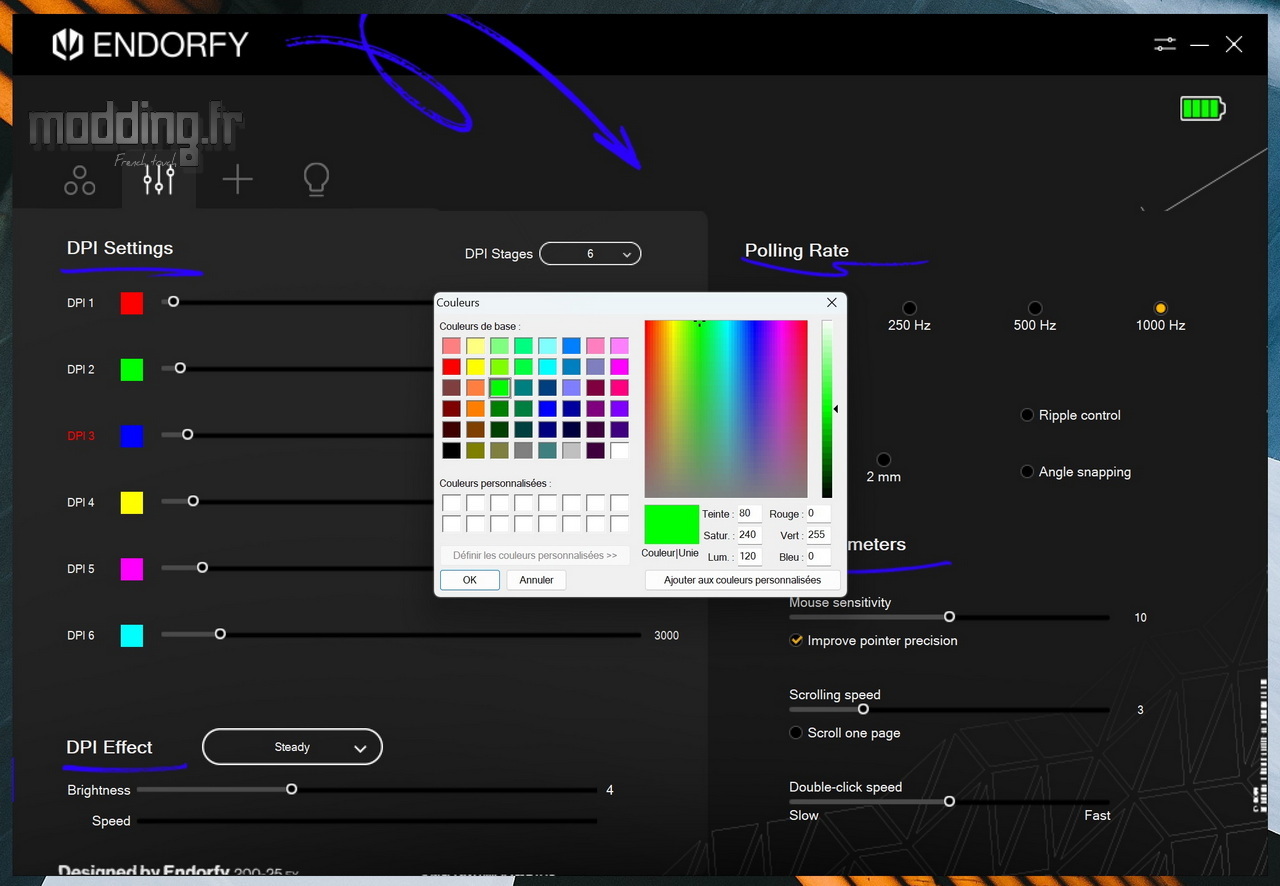Click the Speed slider track
Viewport: 1280px width, 886px height.
click(367, 821)
